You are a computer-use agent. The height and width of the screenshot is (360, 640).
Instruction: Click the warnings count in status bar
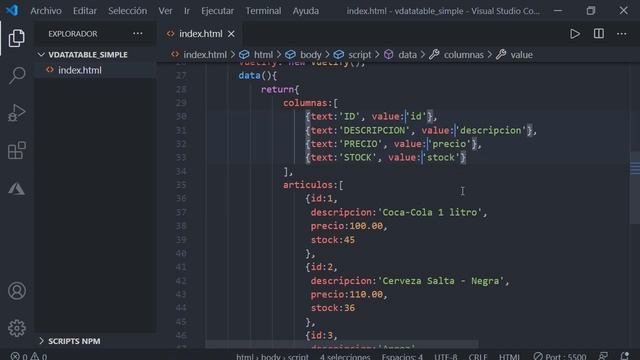pos(39,356)
